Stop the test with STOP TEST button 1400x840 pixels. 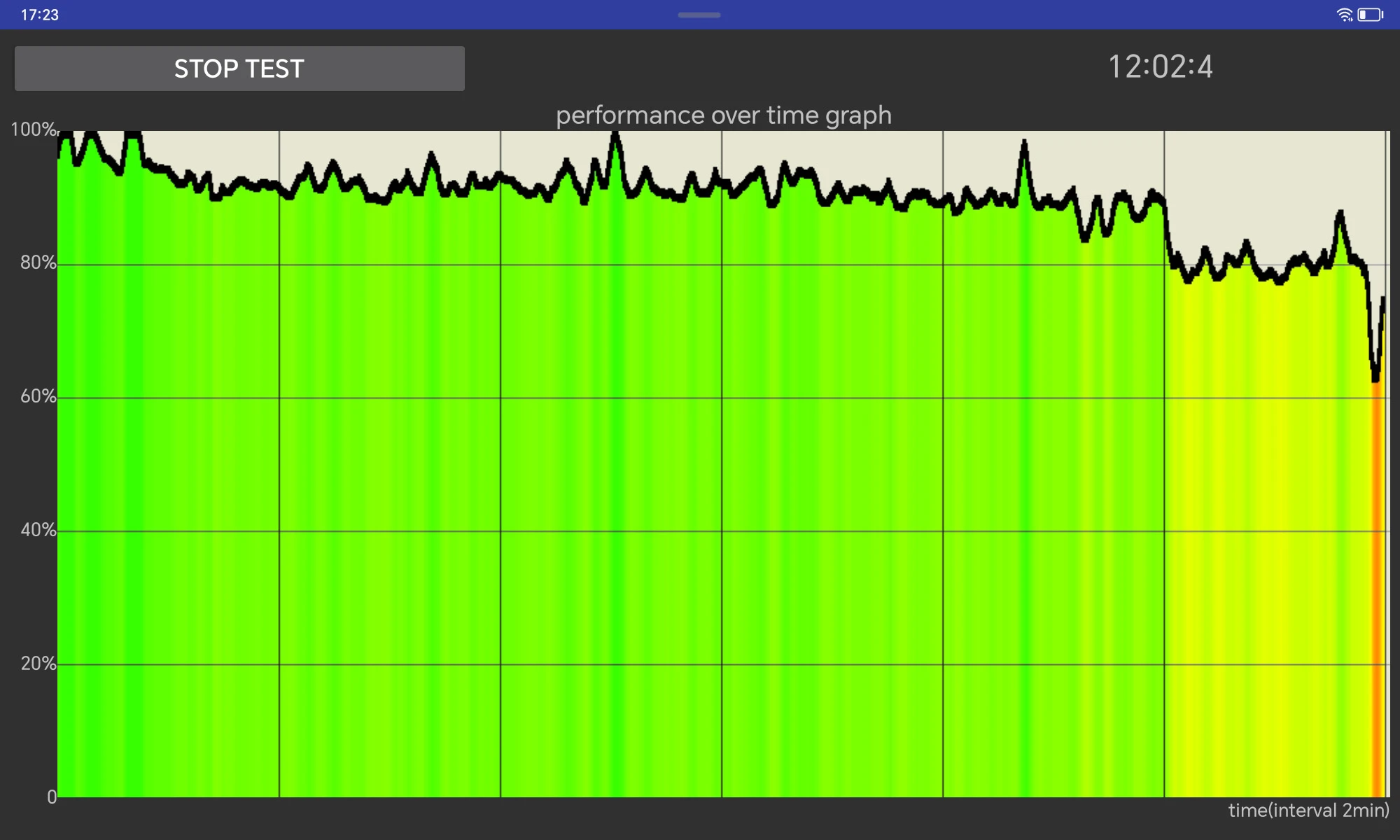point(239,69)
